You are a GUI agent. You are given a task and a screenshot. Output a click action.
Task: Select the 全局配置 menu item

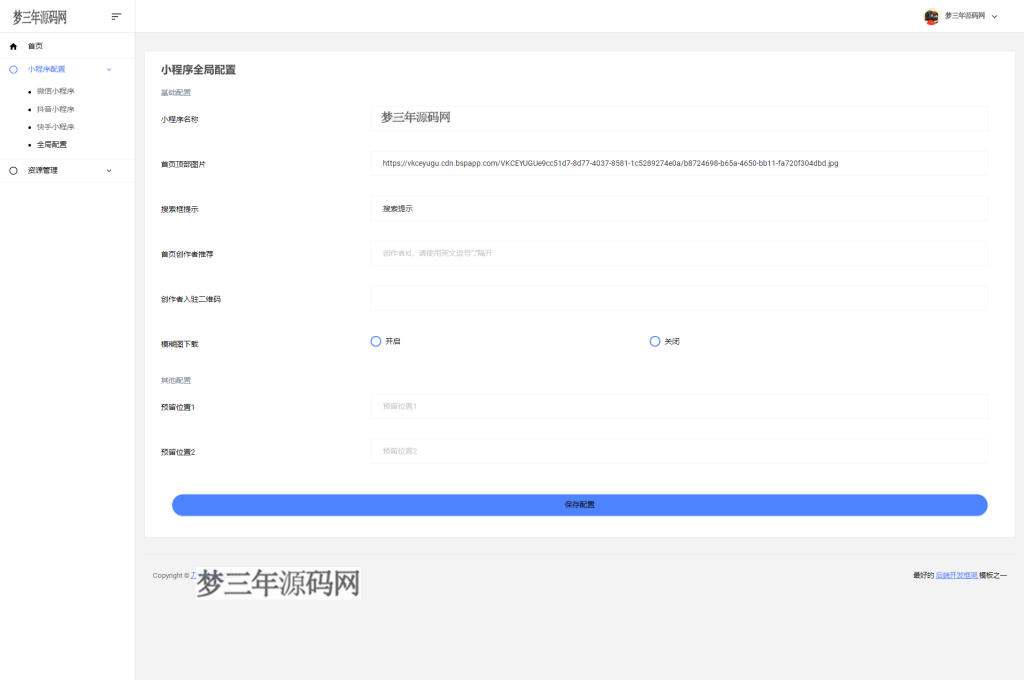coord(51,144)
